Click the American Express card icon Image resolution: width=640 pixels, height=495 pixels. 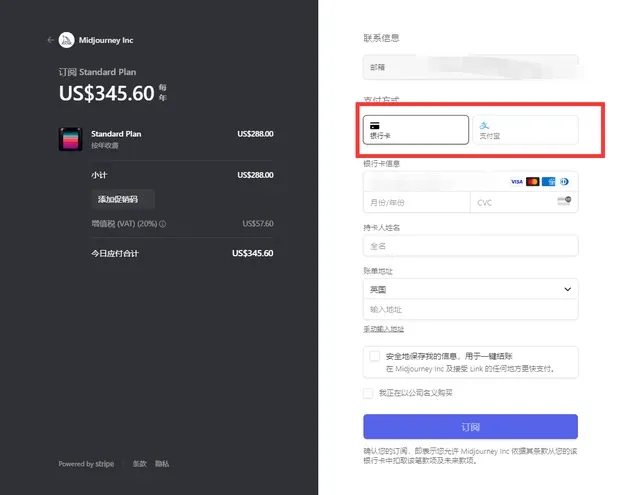pos(548,181)
